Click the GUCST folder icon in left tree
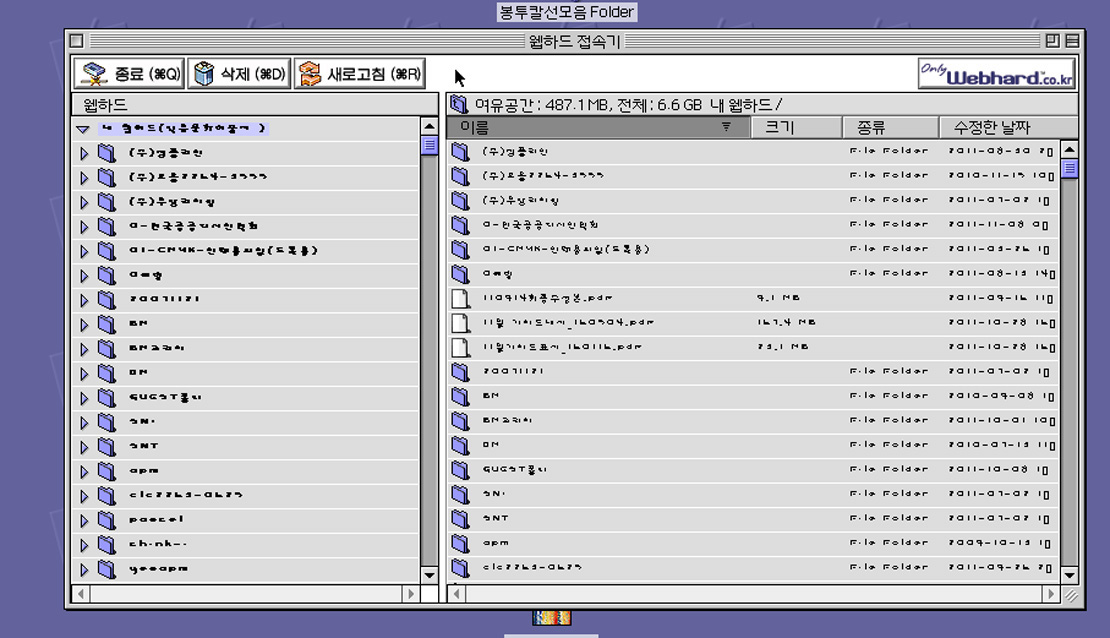 (107, 398)
